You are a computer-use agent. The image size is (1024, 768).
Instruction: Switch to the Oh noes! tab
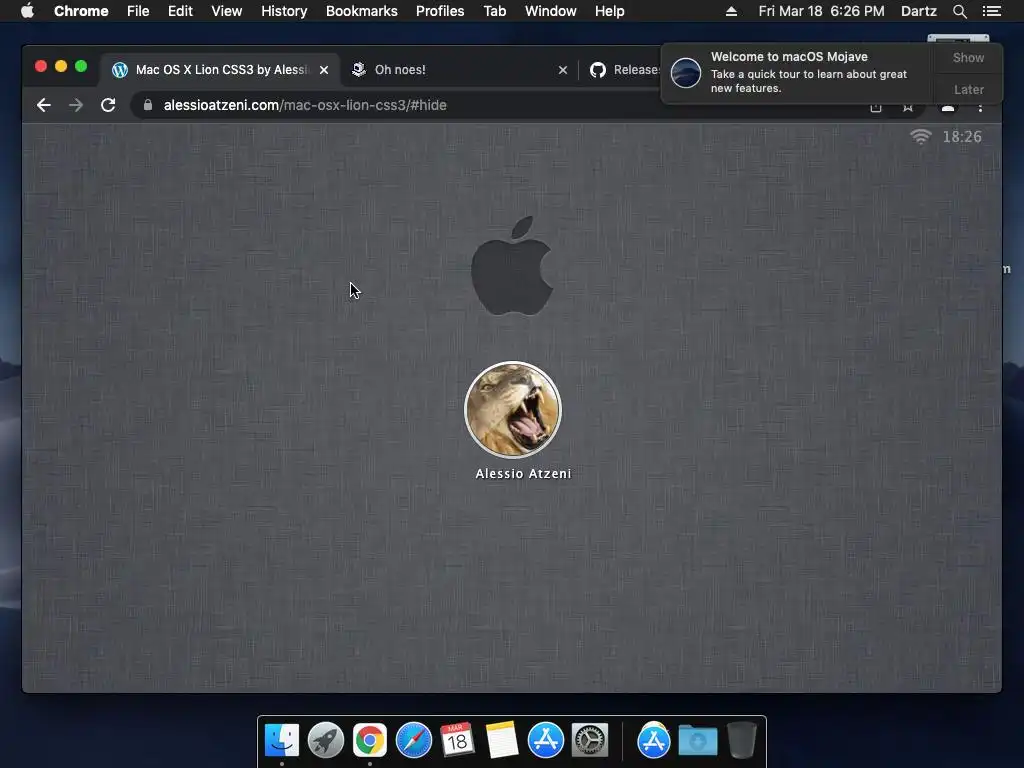(459, 70)
